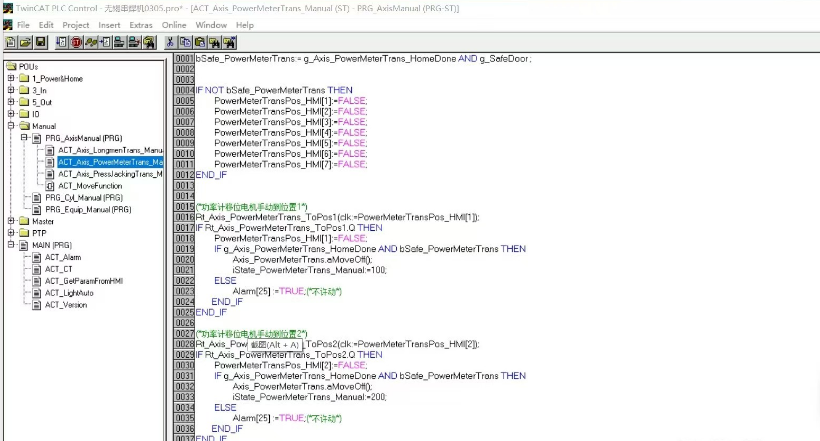This screenshot has width=820, height=441.
Task: Collapse the MAIN (PRG) node
Action: [11, 245]
